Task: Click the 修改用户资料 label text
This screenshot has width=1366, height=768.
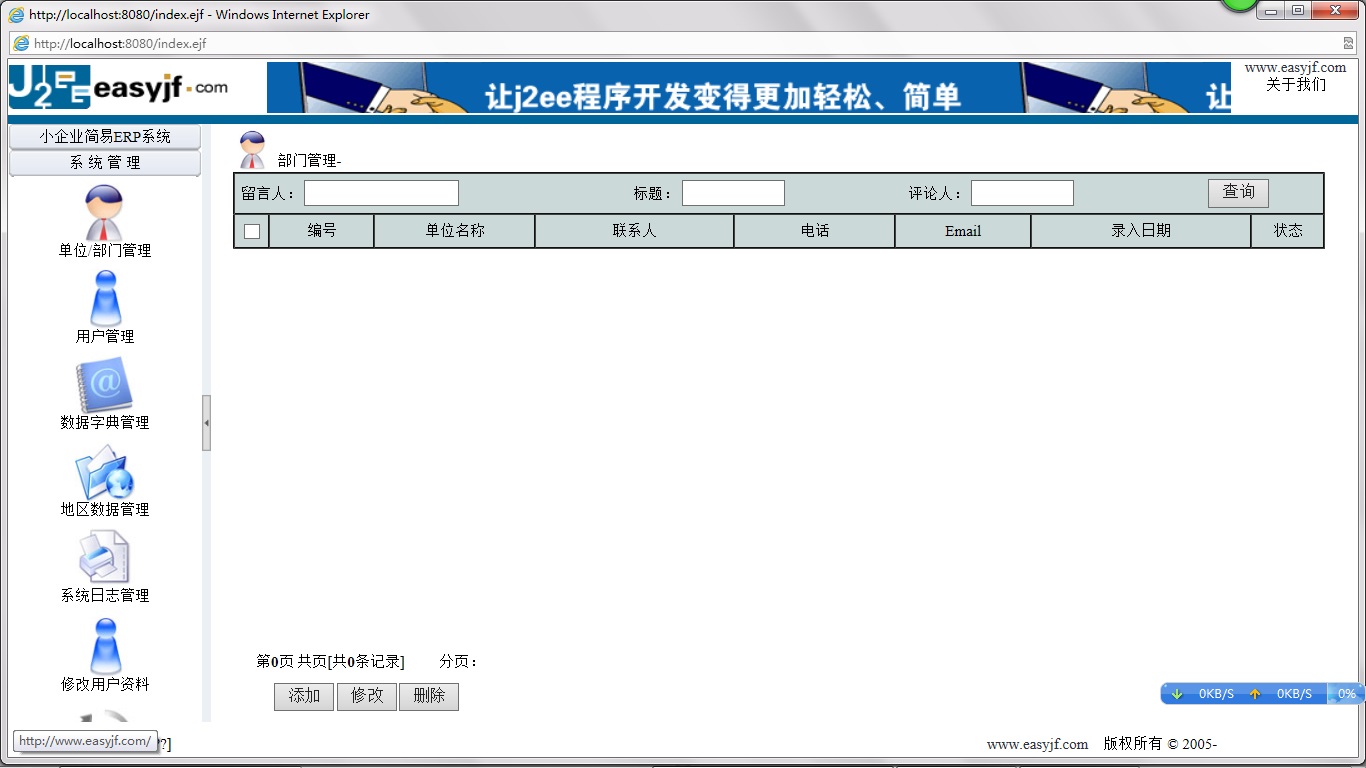Action: [105, 685]
